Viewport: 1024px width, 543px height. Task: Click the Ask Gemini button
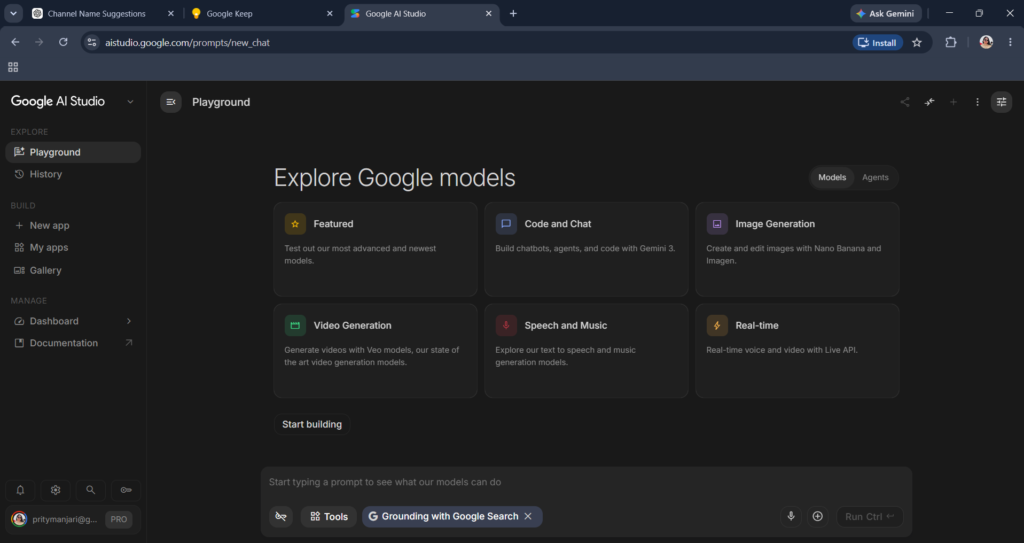tap(886, 14)
